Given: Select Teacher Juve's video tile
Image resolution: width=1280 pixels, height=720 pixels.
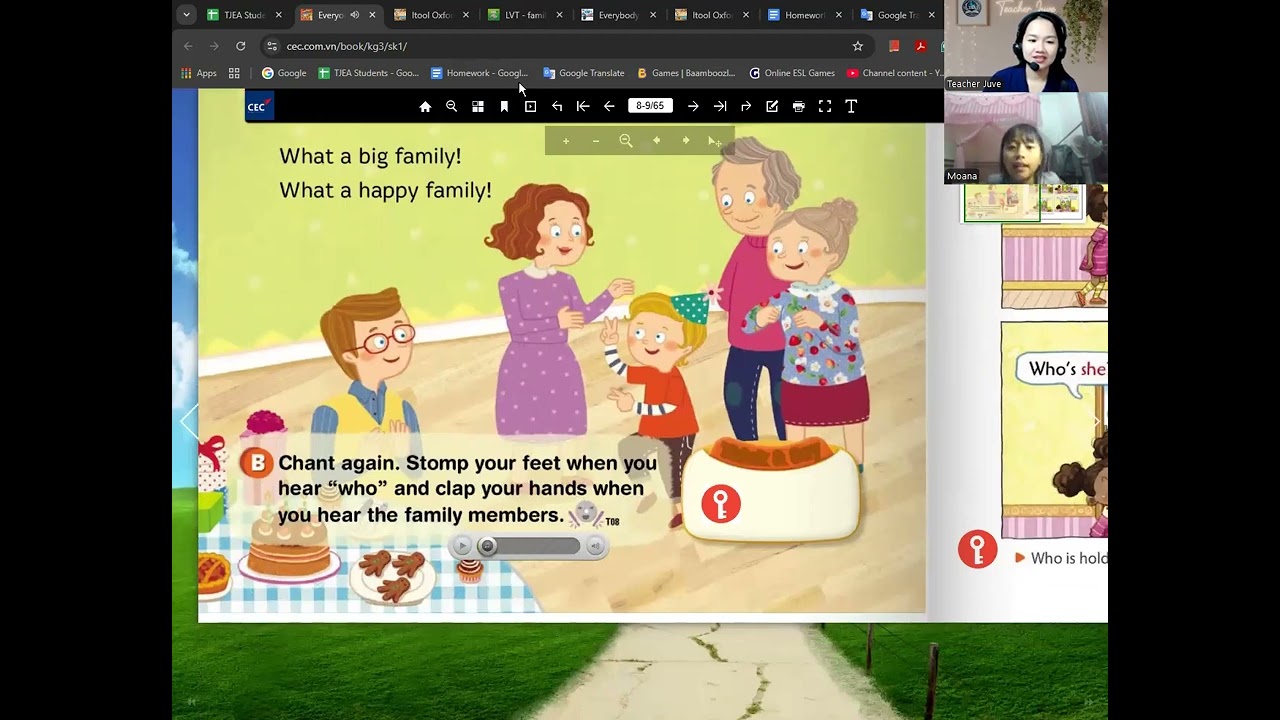Looking at the screenshot, I should (1026, 46).
